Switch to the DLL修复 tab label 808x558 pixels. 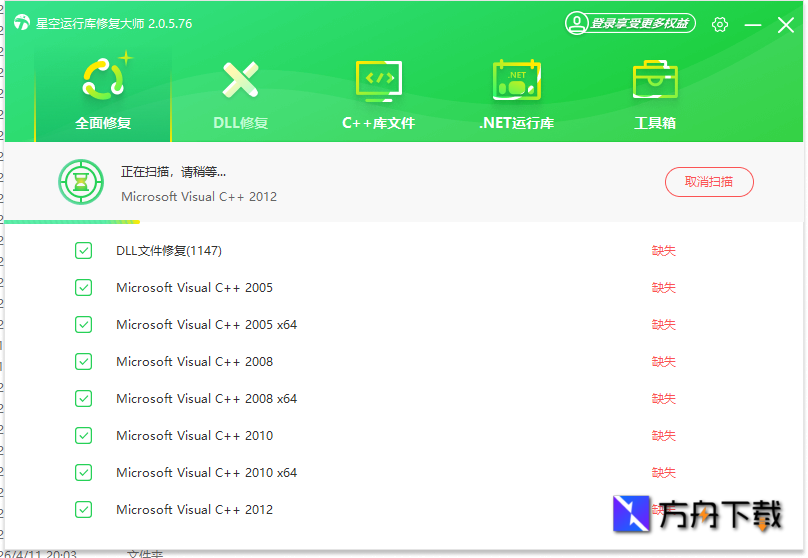240,124
